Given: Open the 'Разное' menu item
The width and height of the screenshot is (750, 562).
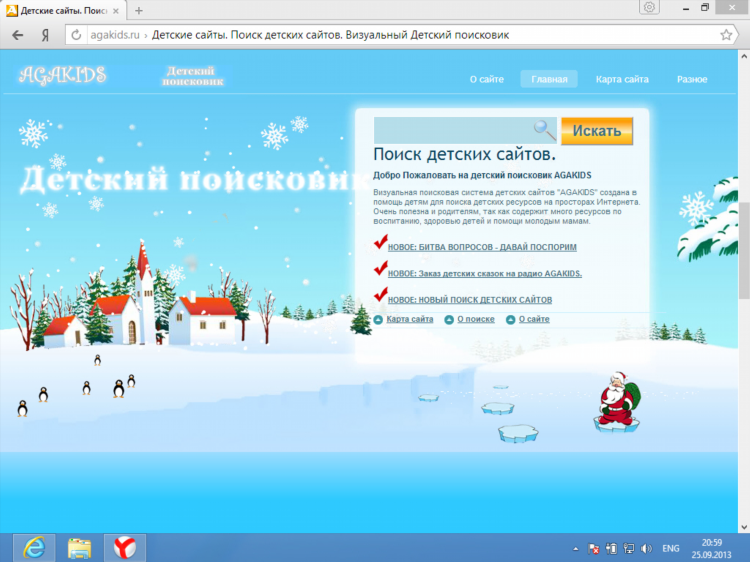Looking at the screenshot, I should pyautogui.click(x=692, y=79).
